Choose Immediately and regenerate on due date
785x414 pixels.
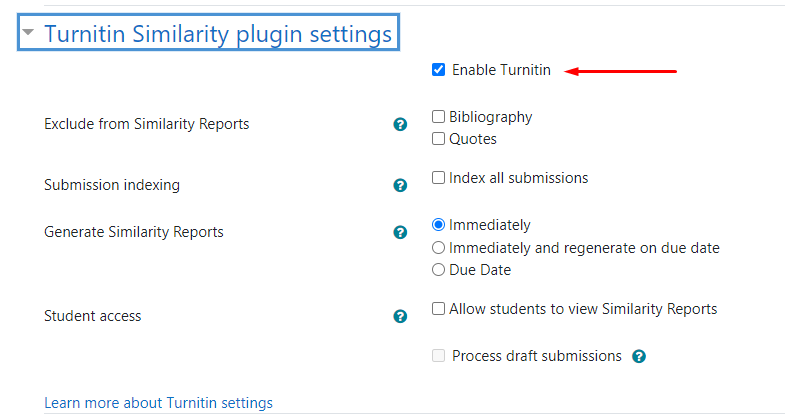pyautogui.click(x=439, y=248)
